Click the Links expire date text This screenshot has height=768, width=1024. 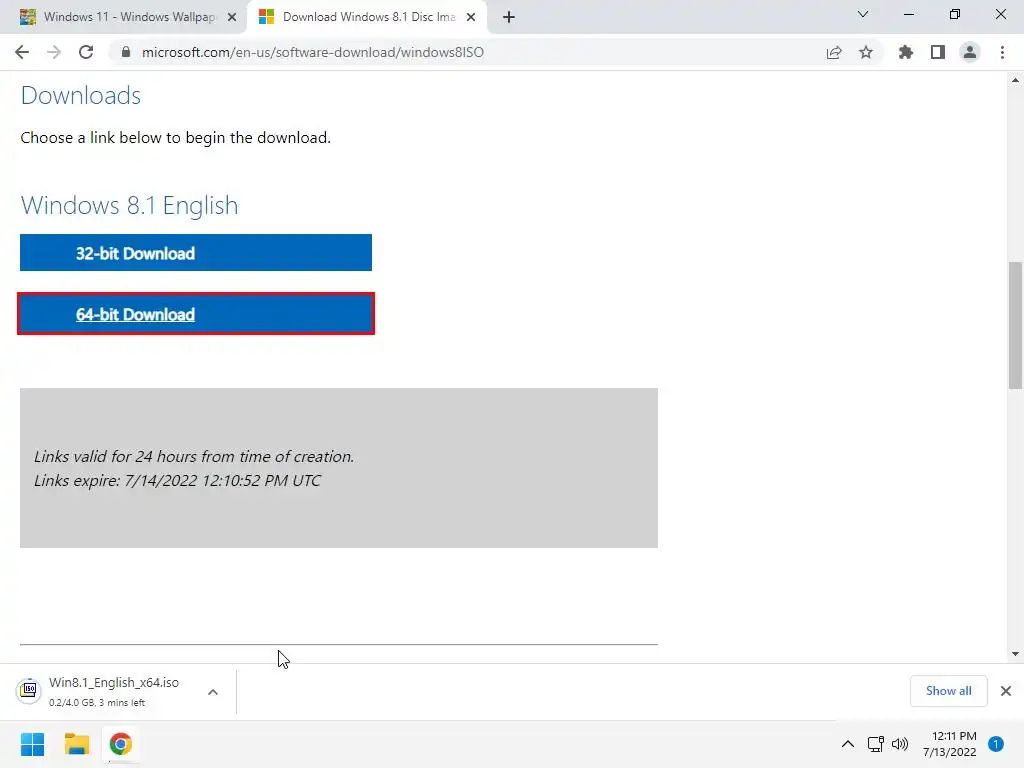[178, 481]
